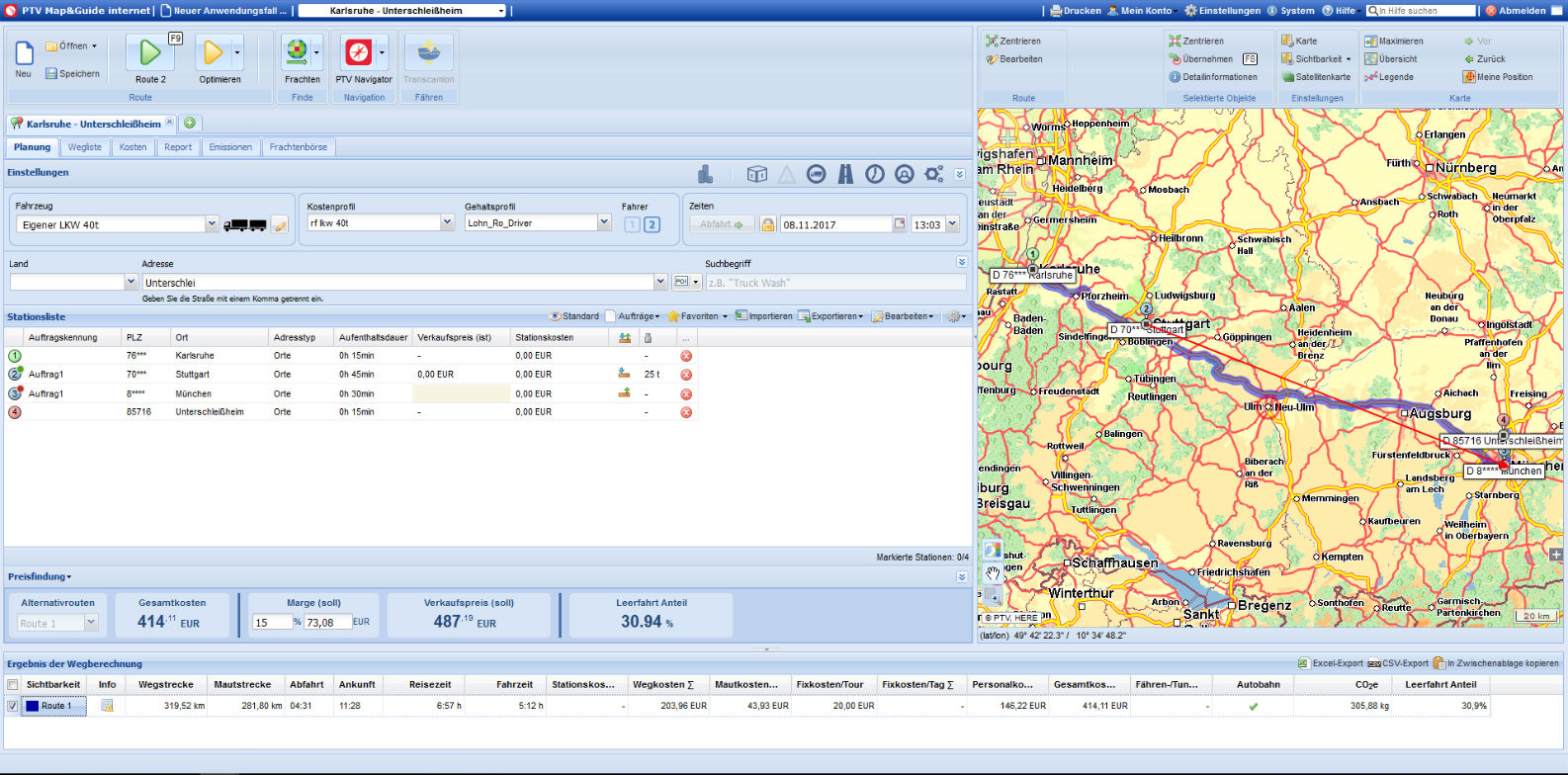Click Abmelden to log out
Image resolution: width=1568 pixels, height=775 pixels.
click(1516, 11)
